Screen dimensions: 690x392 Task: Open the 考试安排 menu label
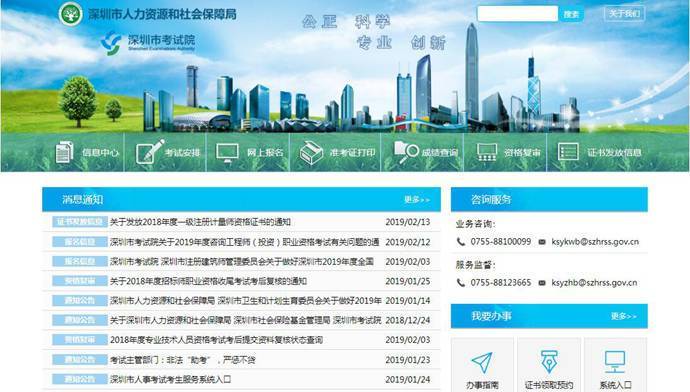(182, 153)
